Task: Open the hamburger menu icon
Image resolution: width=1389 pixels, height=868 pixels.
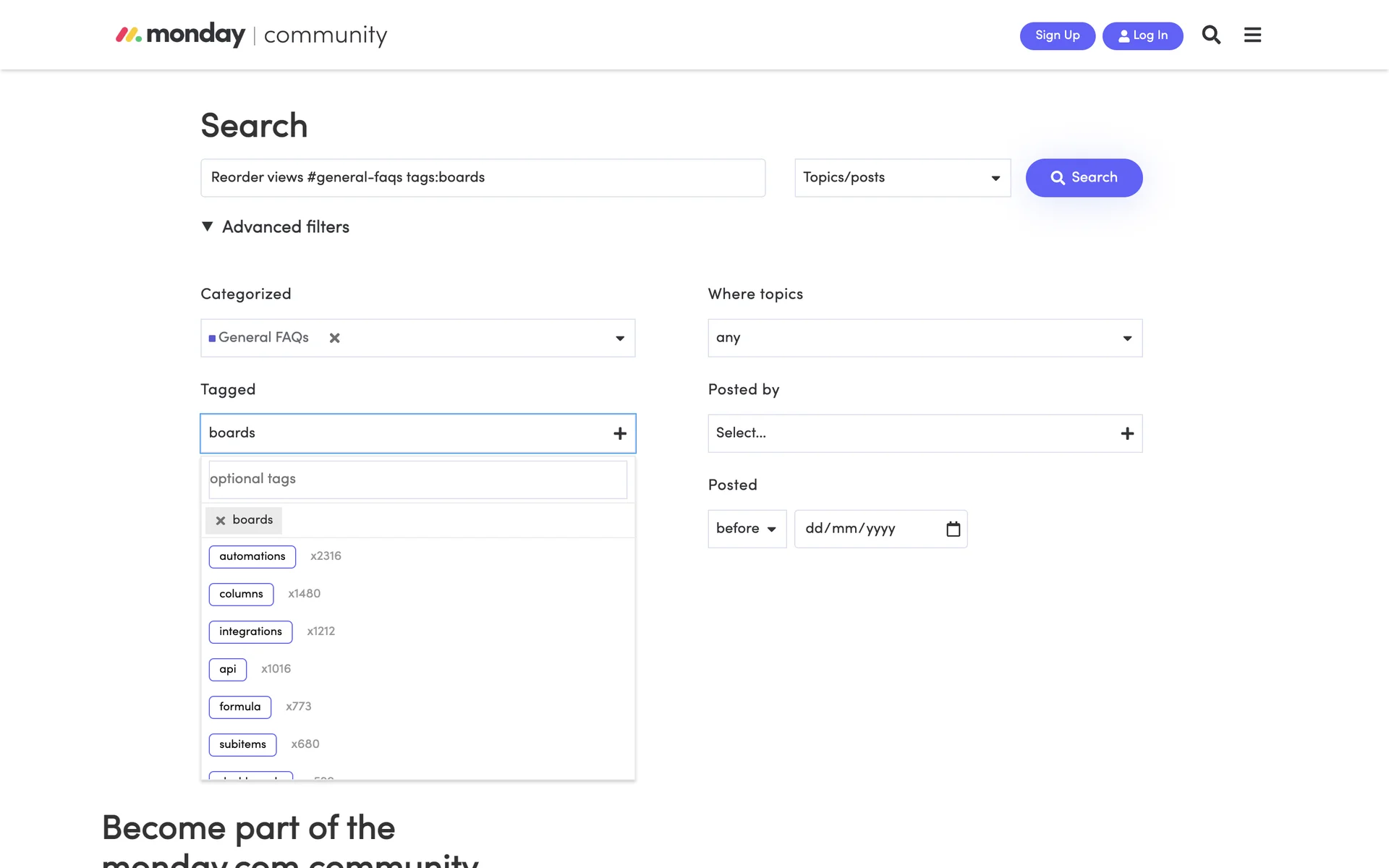Action: pos(1252,35)
